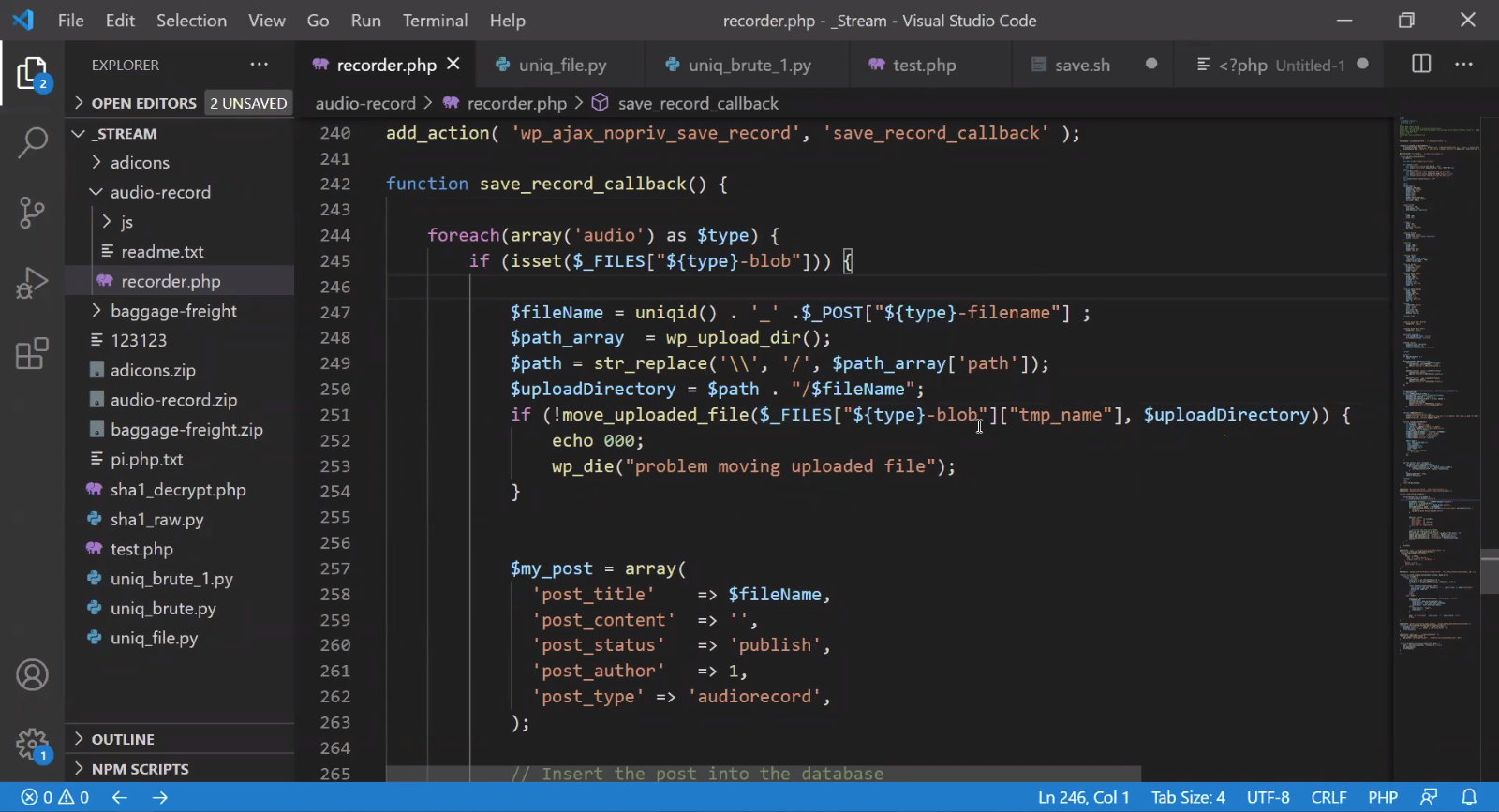Click the recorder.php breadcrumb
The width and height of the screenshot is (1499, 812).
[x=516, y=103]
